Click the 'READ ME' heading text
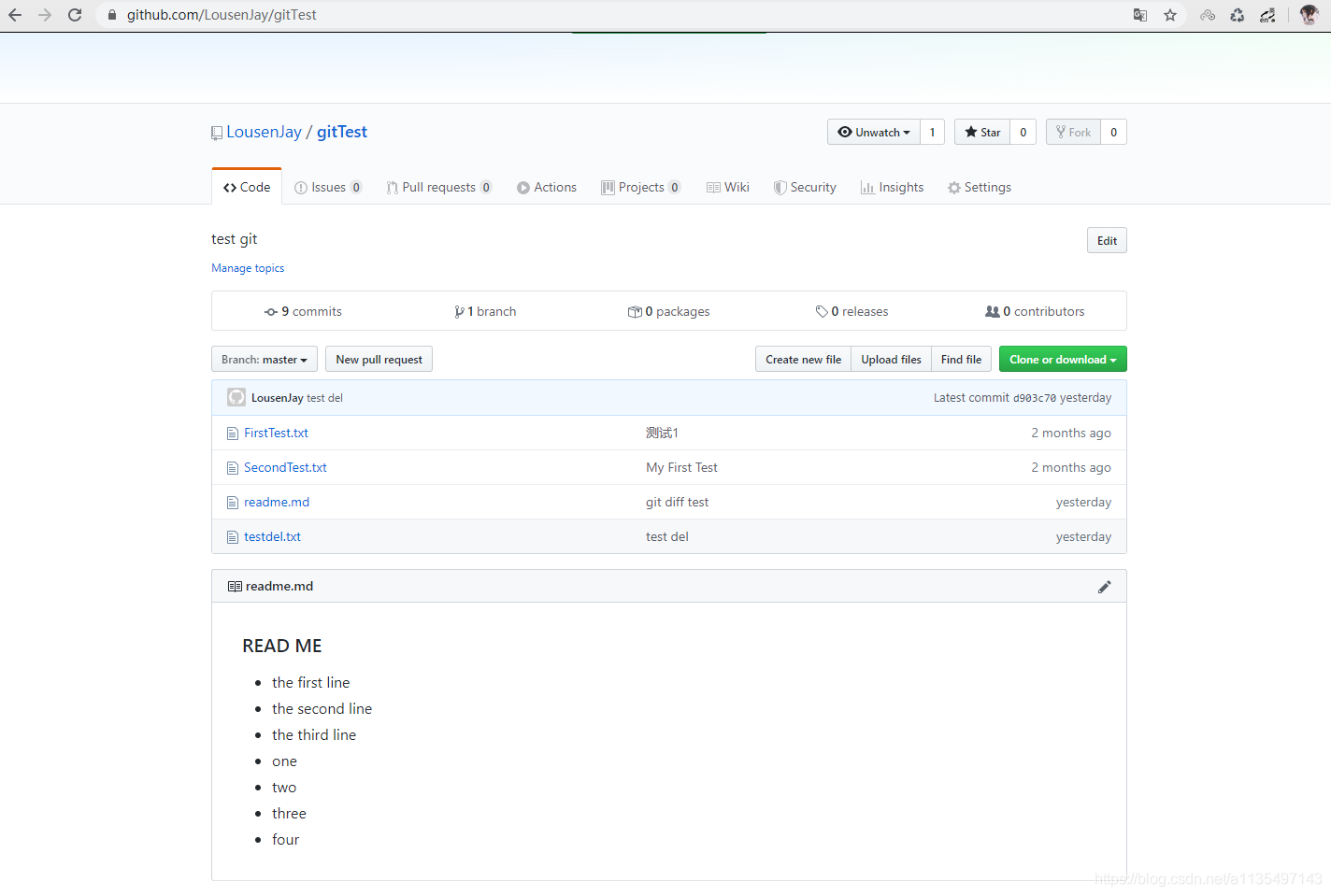 click(281, 646)
